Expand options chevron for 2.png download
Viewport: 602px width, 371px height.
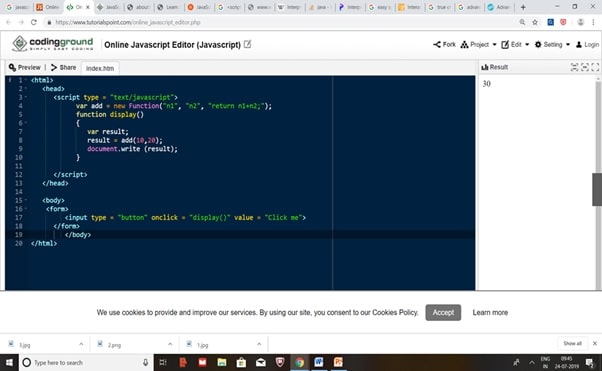click(x=170, y=344)
